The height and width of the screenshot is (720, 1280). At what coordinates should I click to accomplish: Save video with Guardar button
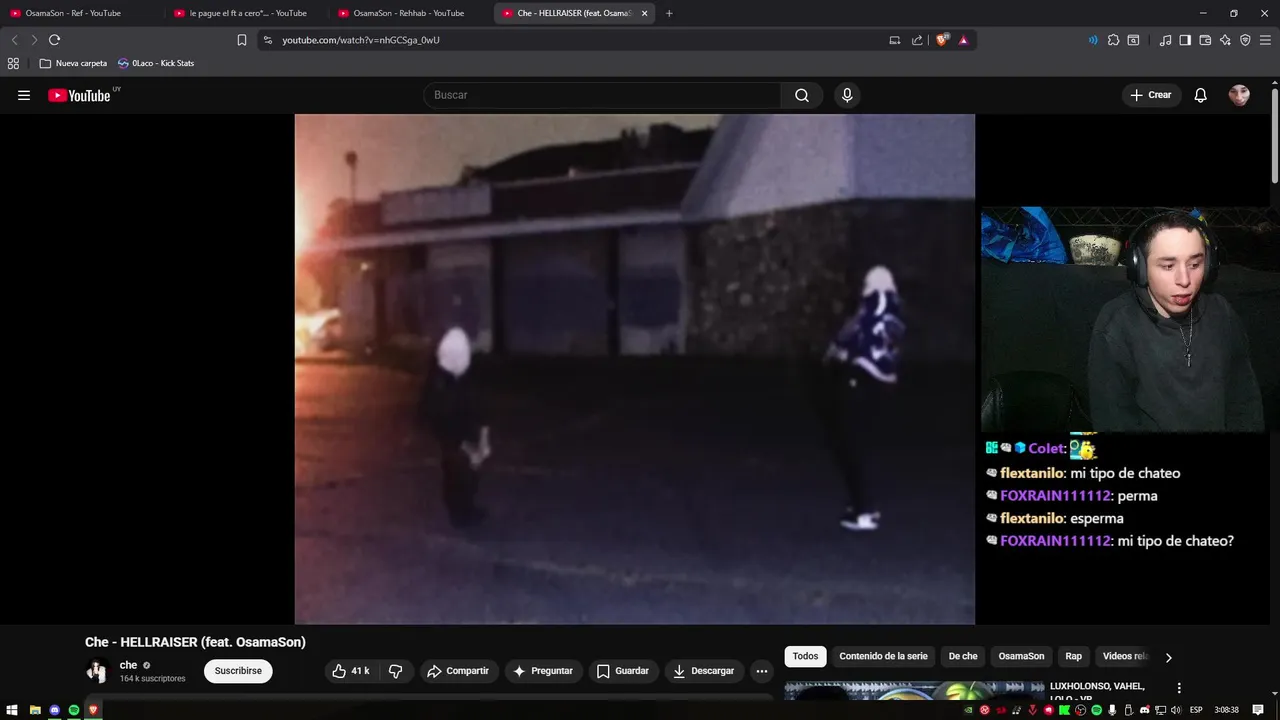pos(623,671)
